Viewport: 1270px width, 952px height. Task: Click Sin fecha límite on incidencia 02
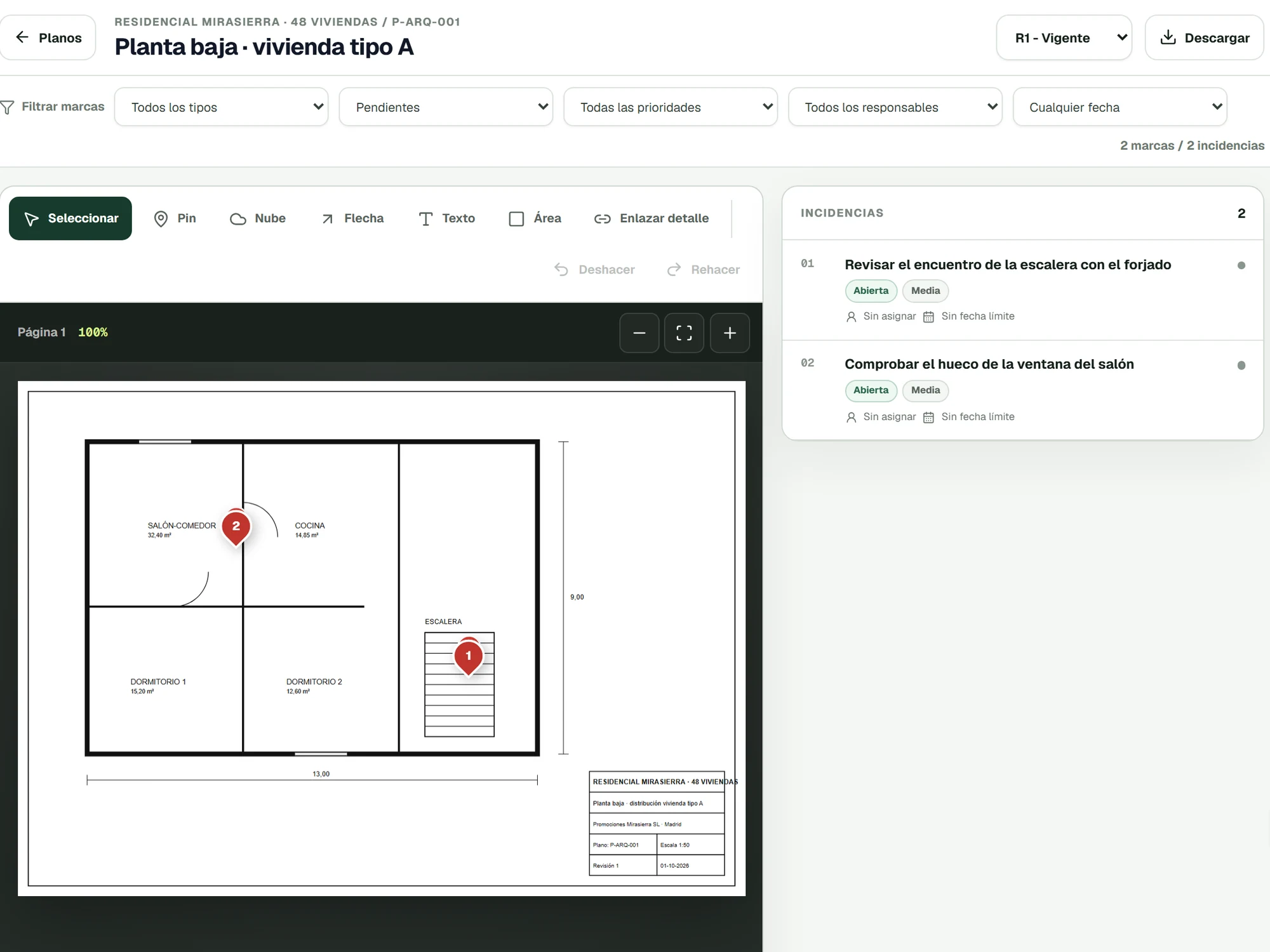[x=969, y=417]
